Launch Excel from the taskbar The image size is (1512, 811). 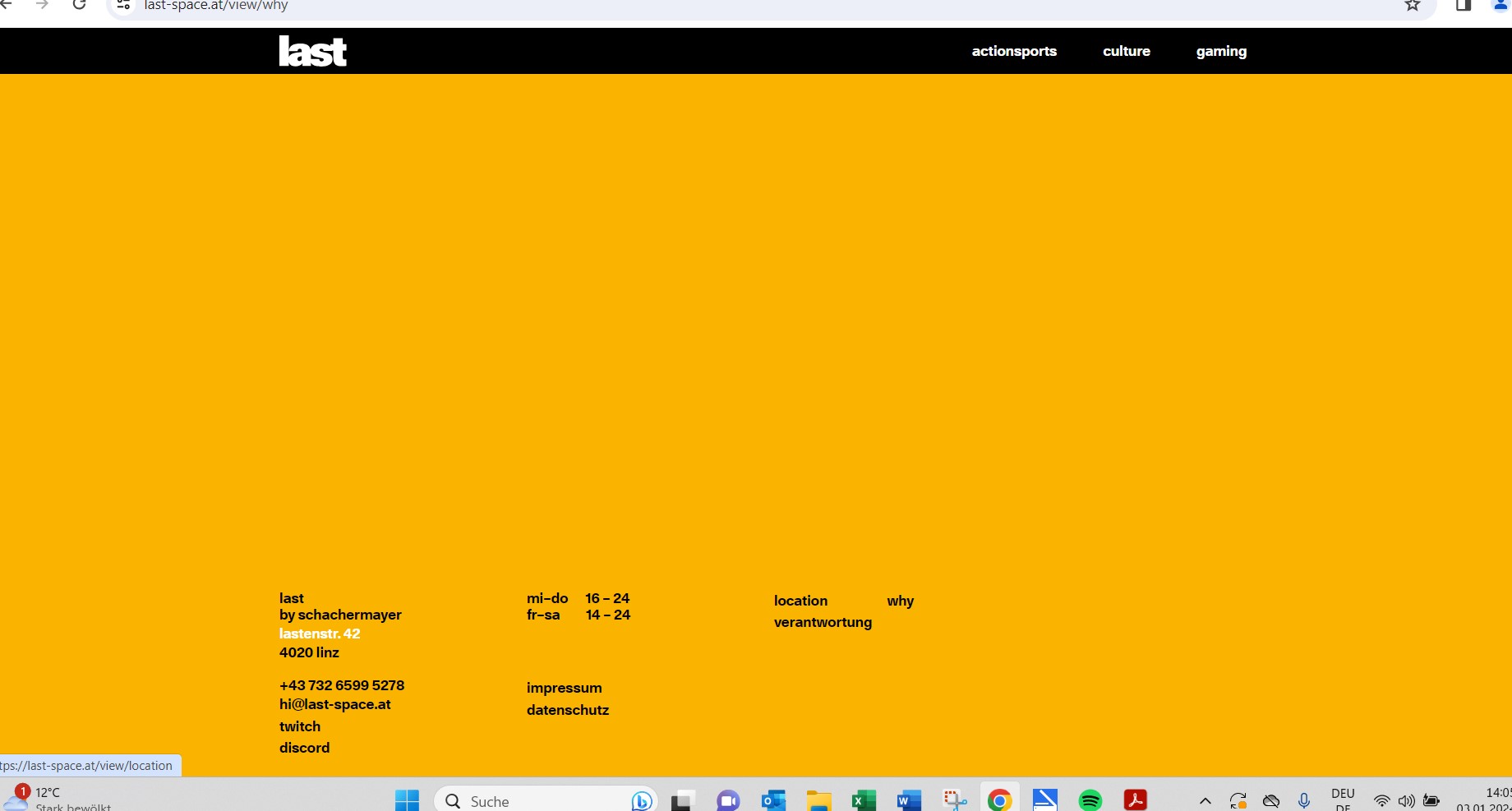[864, 800]
